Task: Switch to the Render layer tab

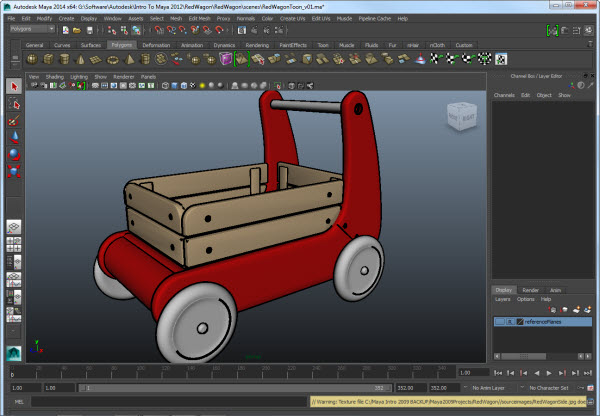Action: coord(530,290)
